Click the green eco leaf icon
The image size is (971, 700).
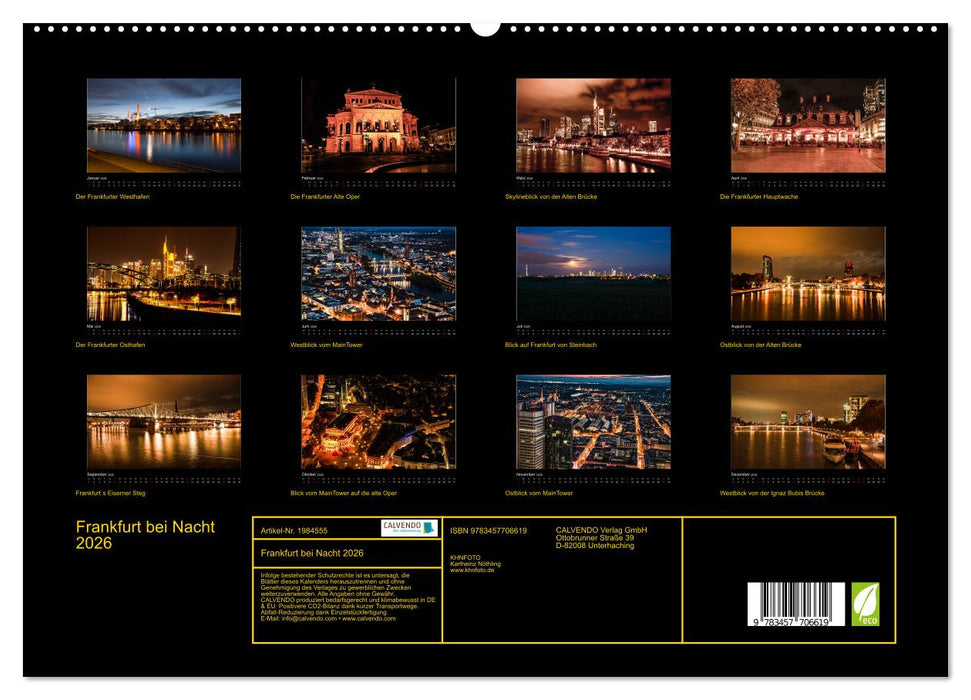click(x=865, y=604)
